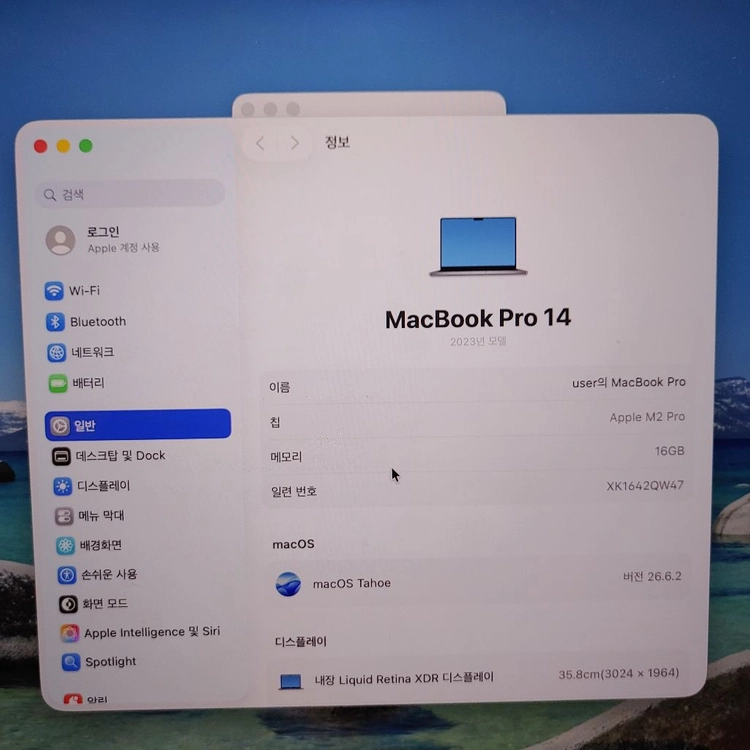
Task: Click the computer name user의 MacBook Pro
Action: 629,382
